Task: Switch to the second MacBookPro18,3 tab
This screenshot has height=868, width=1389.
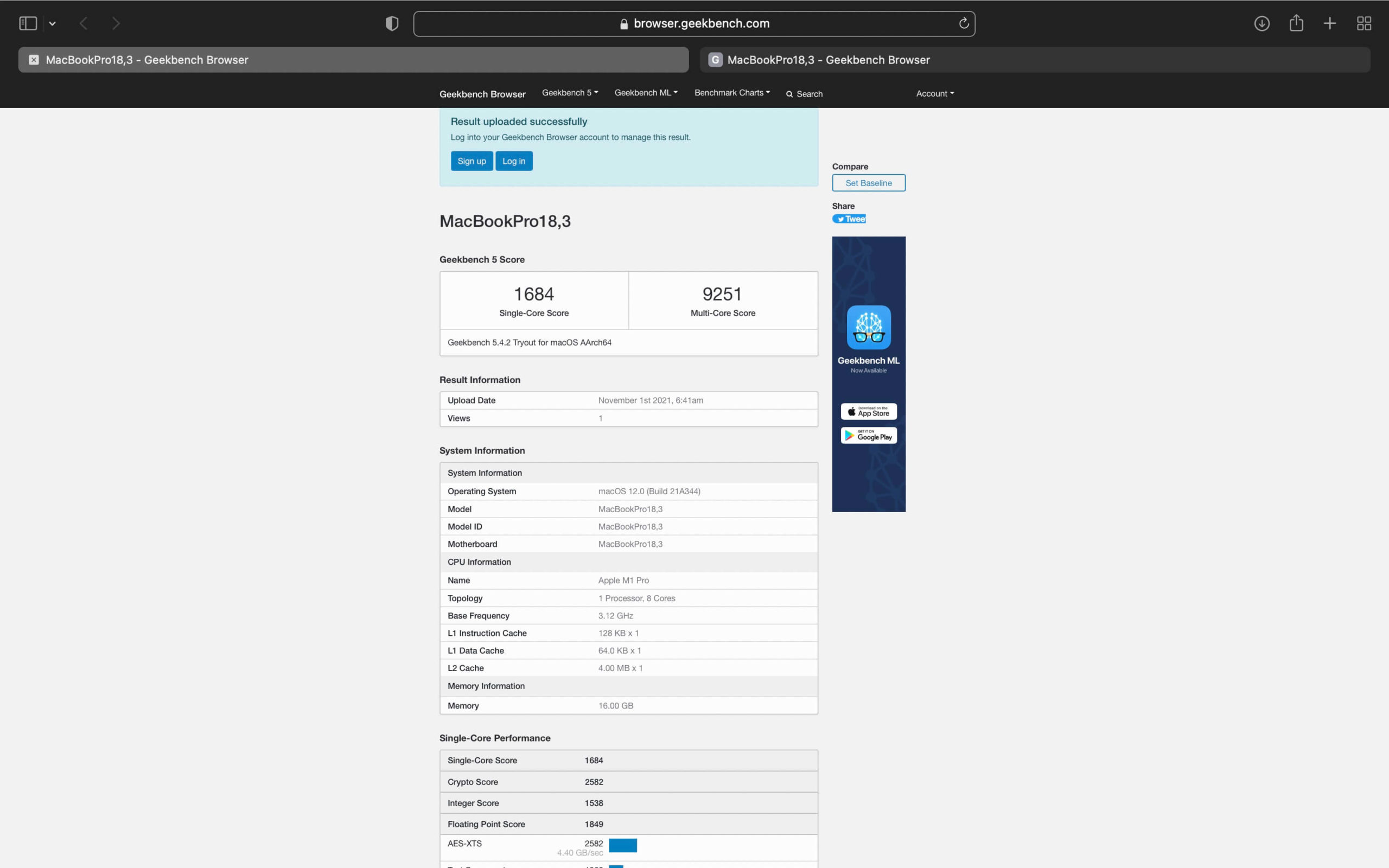Action: click(1034, 60)
